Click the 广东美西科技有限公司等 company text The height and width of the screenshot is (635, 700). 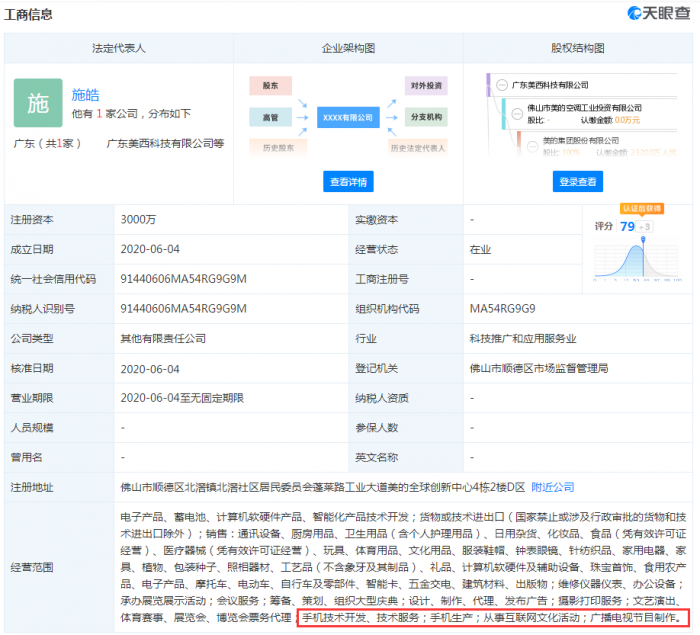tap(165, 144)
